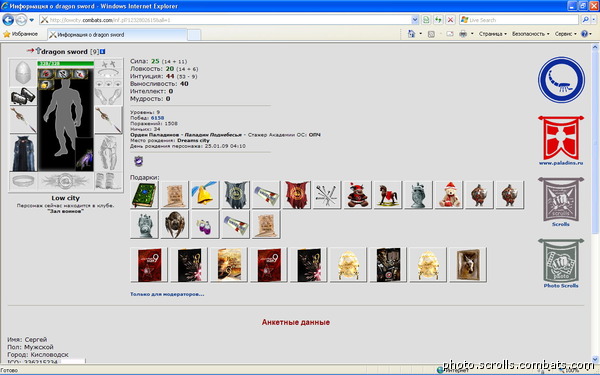The image size is (600, 375).
Task: Open the Избранное favorites panel
Action: click(21, 34)
